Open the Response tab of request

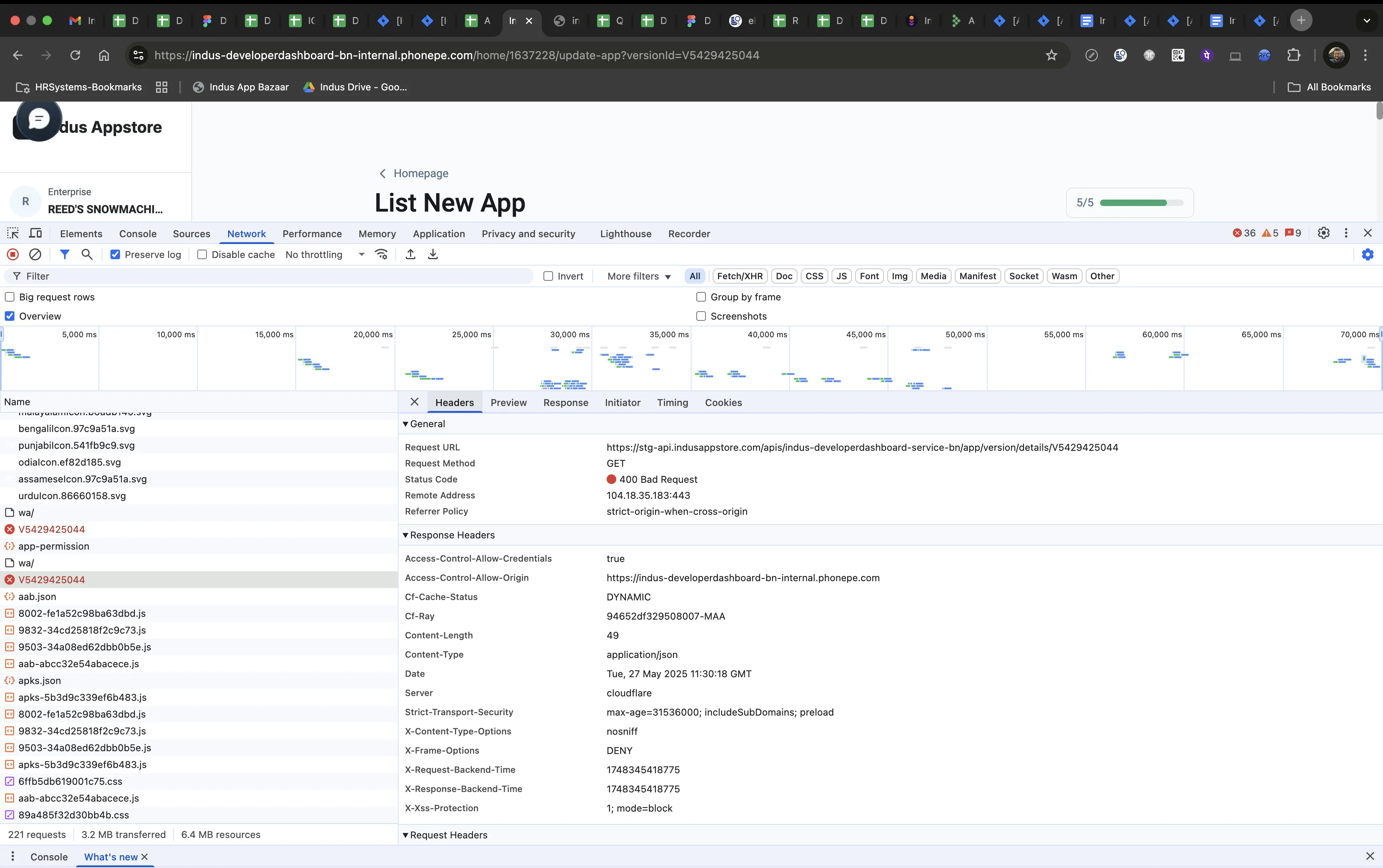pyautogui.click(x=566, y=402)
